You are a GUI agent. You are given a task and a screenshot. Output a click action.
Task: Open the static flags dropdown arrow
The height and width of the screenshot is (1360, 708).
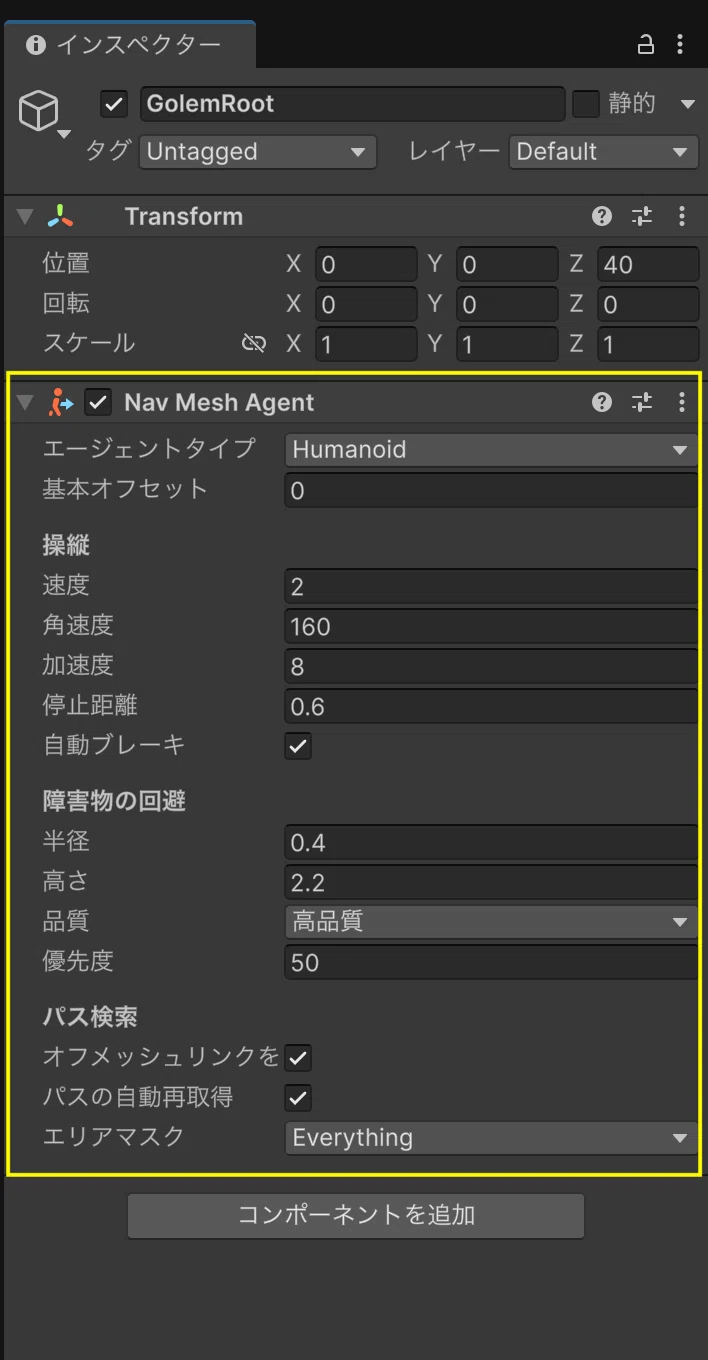687,104
